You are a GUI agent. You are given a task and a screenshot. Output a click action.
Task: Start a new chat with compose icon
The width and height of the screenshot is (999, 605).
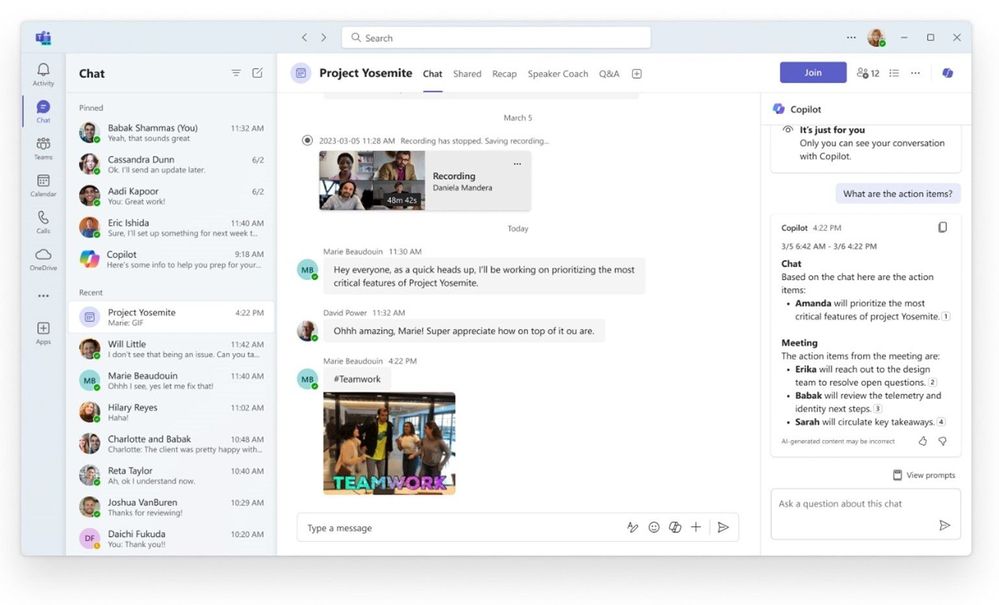tap(257, 73)
